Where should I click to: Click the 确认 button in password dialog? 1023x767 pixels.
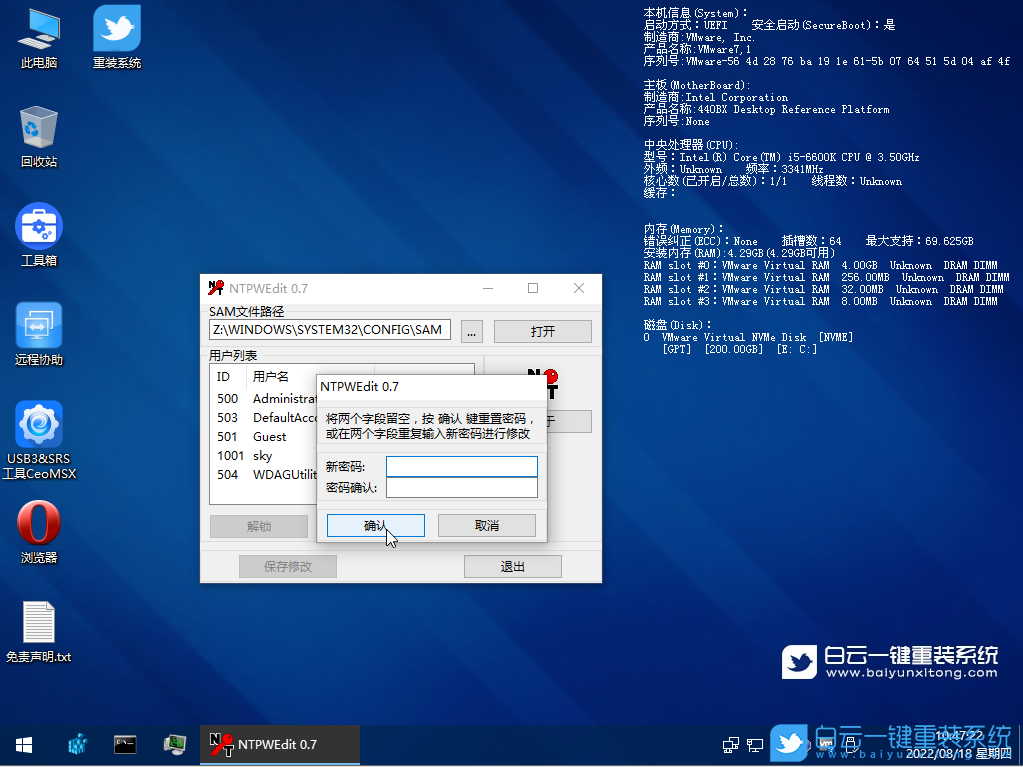click(x=376, y=525)
